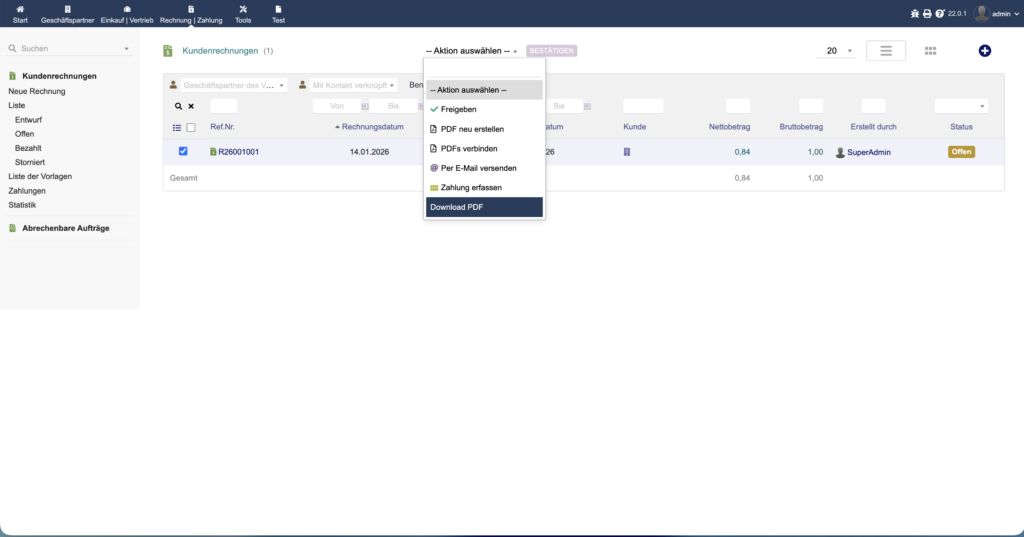Clear filters with the X icon
This screenshot has width=1024, height=537.
191,106
